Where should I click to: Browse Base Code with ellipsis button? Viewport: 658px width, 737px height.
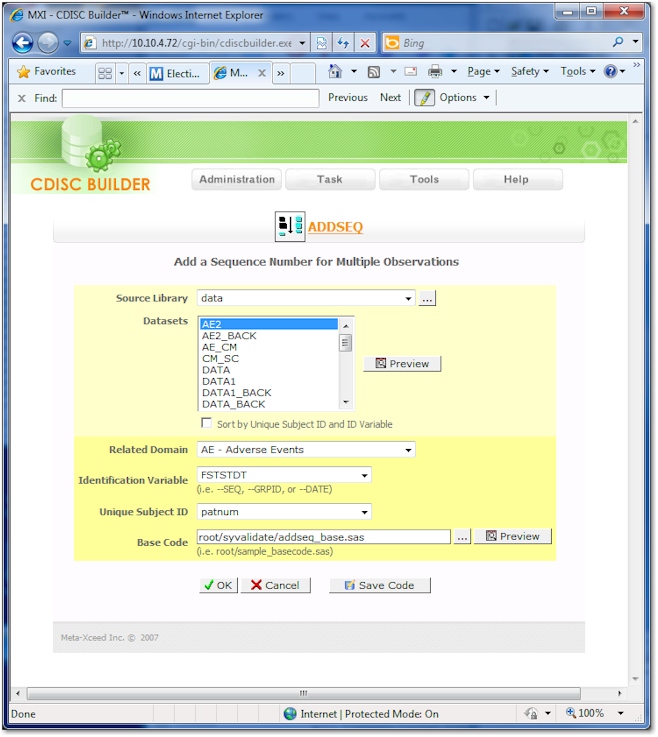pyautogui.click(x=462, y=537)
